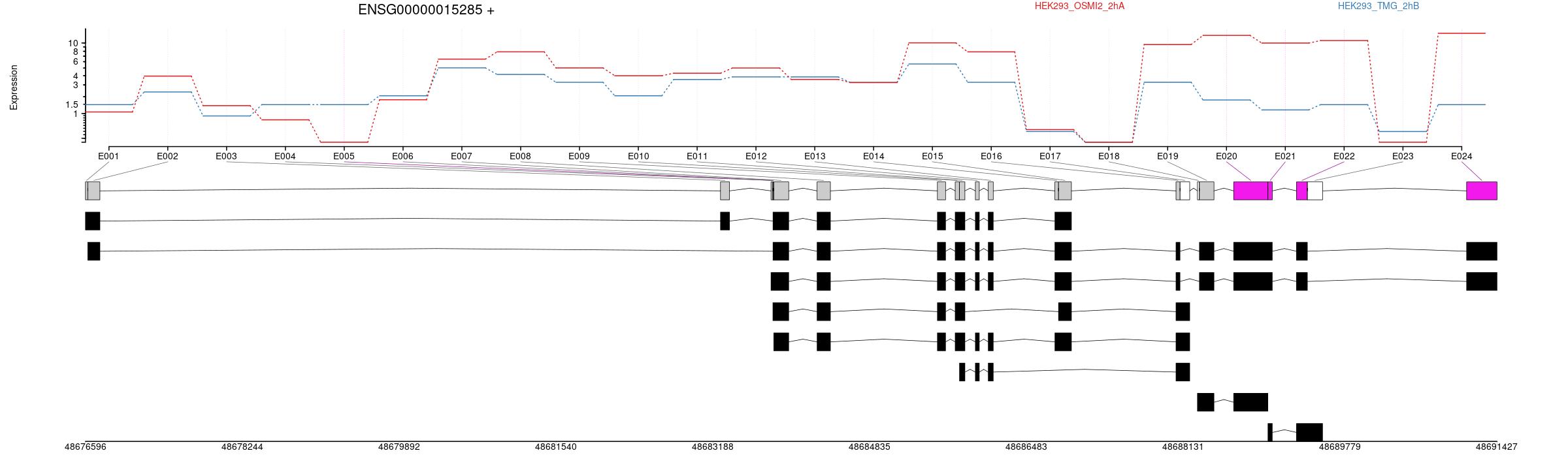Click exon label E023

(x=1403, y=156)
